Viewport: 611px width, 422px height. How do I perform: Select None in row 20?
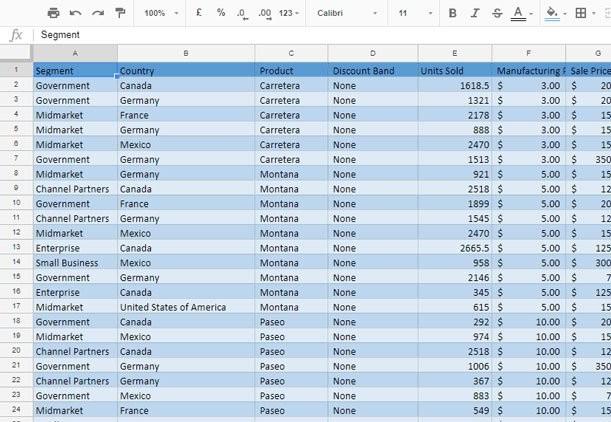coord(373,351)
